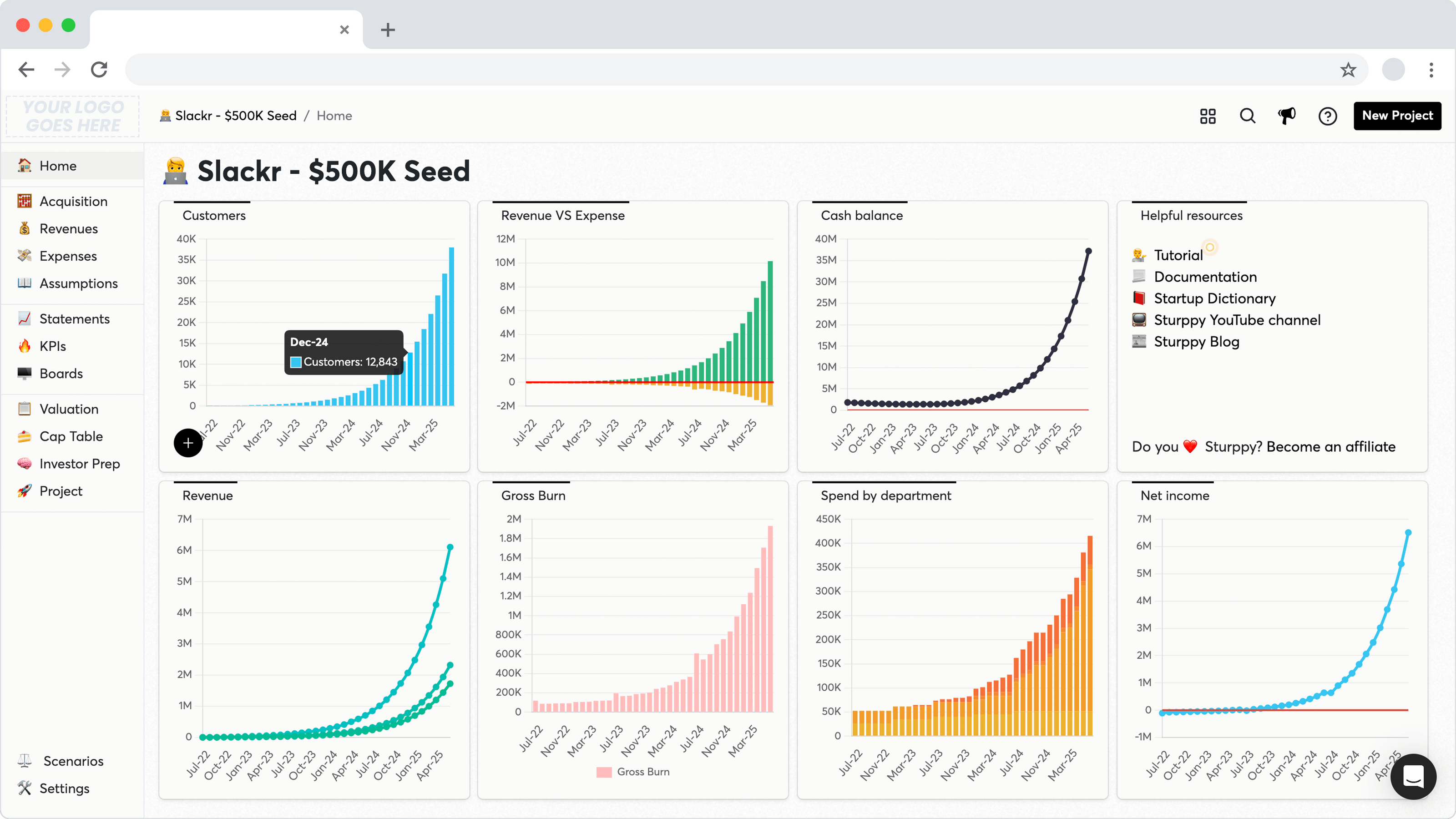Select the Revenues money bag item

pos(68,228)
